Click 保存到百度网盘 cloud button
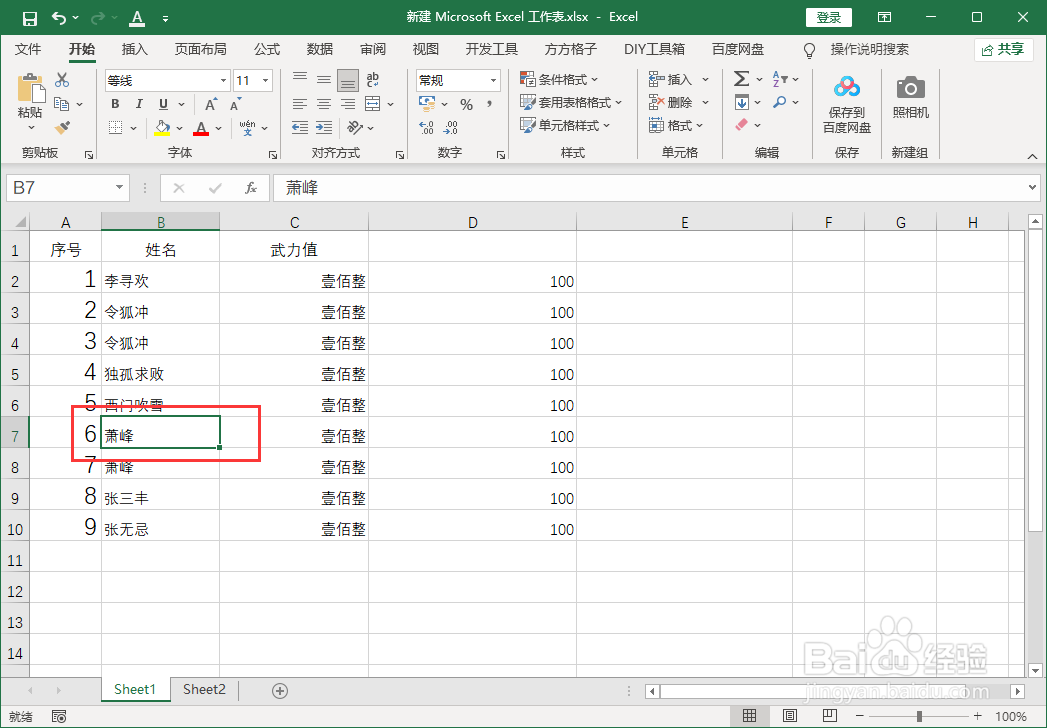 (x=847, y=104)
